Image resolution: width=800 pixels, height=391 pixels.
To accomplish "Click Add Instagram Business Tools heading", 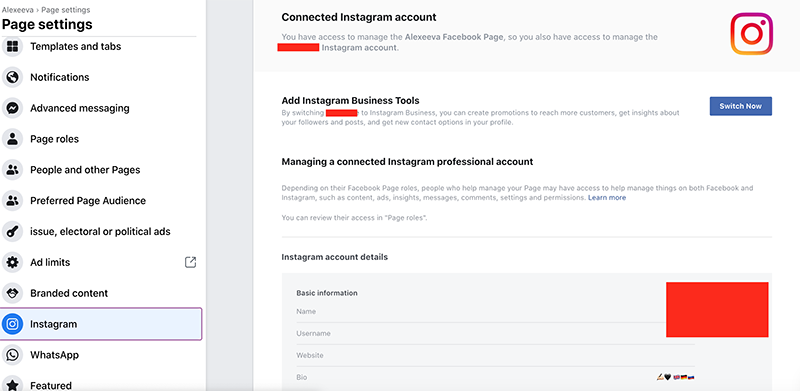I will pyautogui.click(x=350, y=101).
